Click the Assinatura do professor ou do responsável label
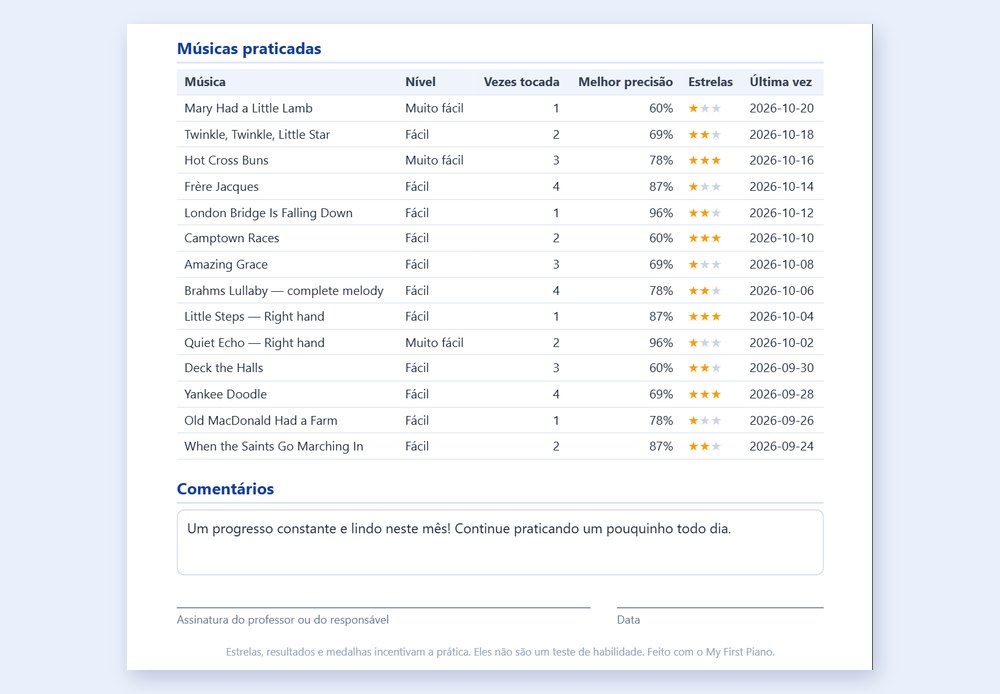Viewport: 1000px width, 694px height. 283,619
